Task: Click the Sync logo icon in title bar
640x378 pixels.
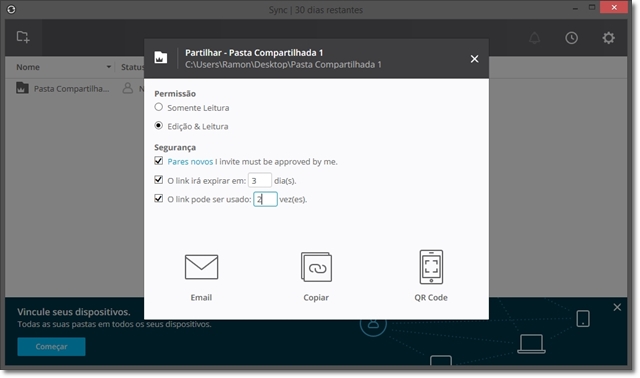Action: pyautogui.click(x=11, y=9)
